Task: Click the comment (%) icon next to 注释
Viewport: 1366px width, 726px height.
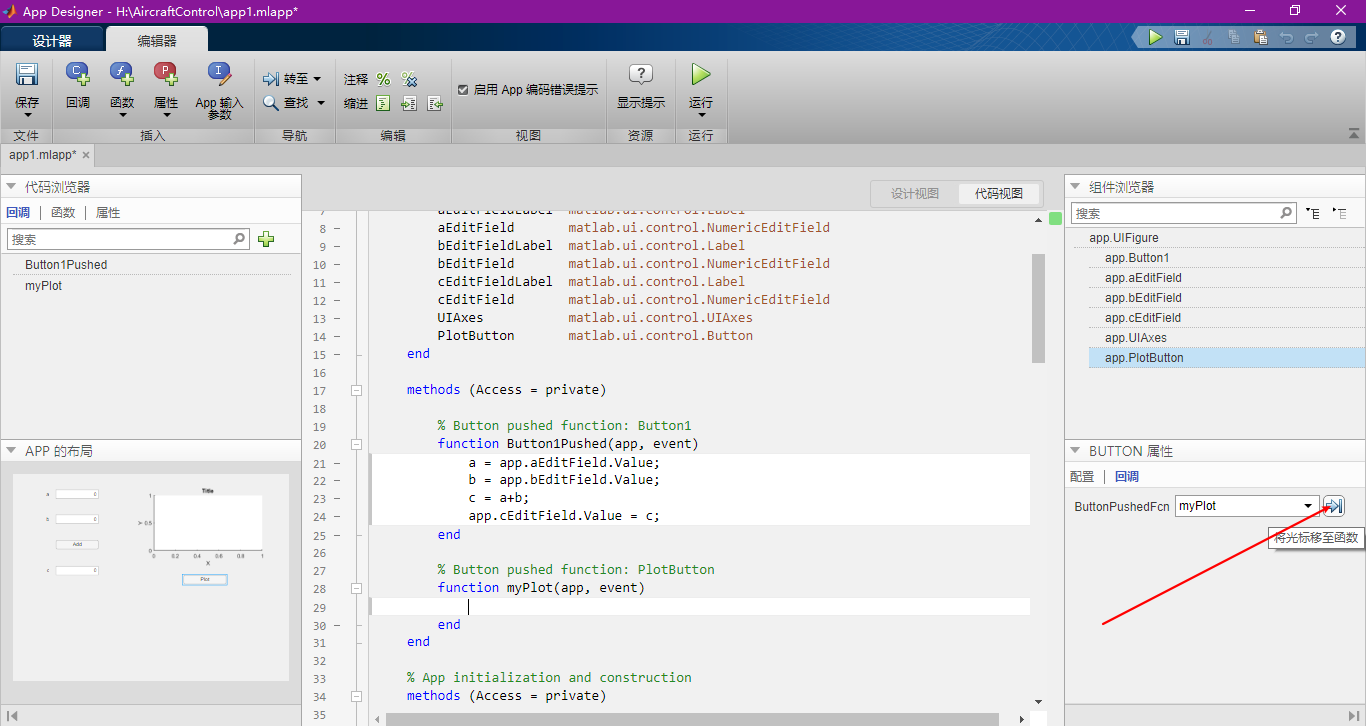Action: pyautogui.click(x=383, y=79)
